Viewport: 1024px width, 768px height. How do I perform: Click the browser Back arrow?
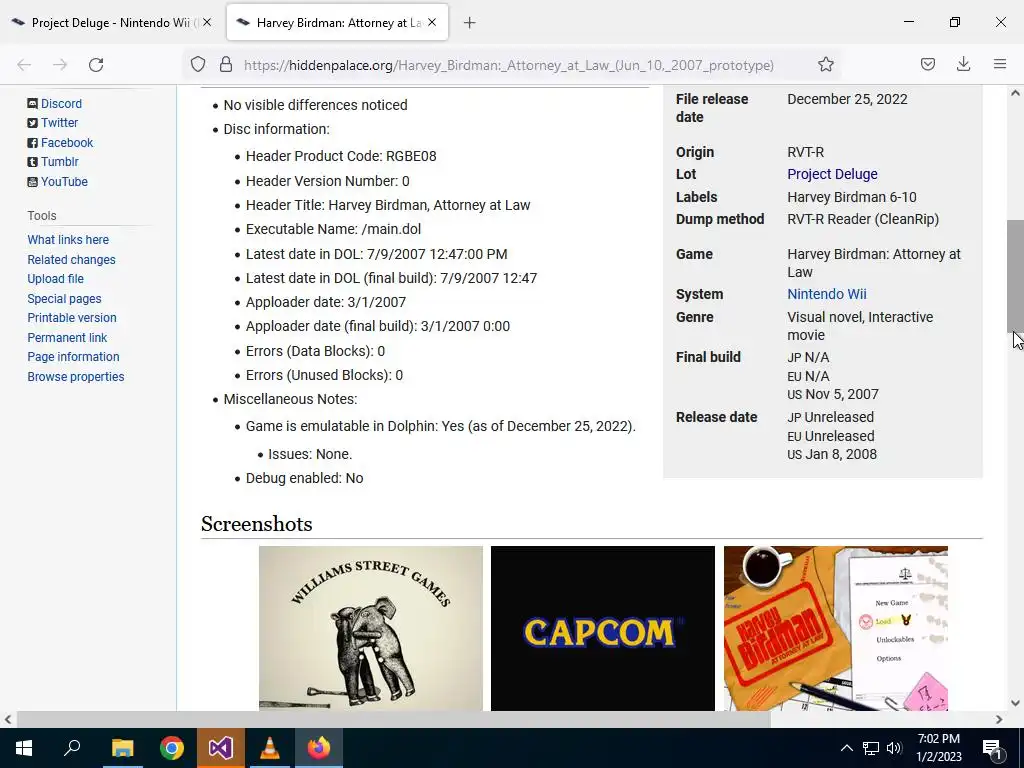click(24, 65)
